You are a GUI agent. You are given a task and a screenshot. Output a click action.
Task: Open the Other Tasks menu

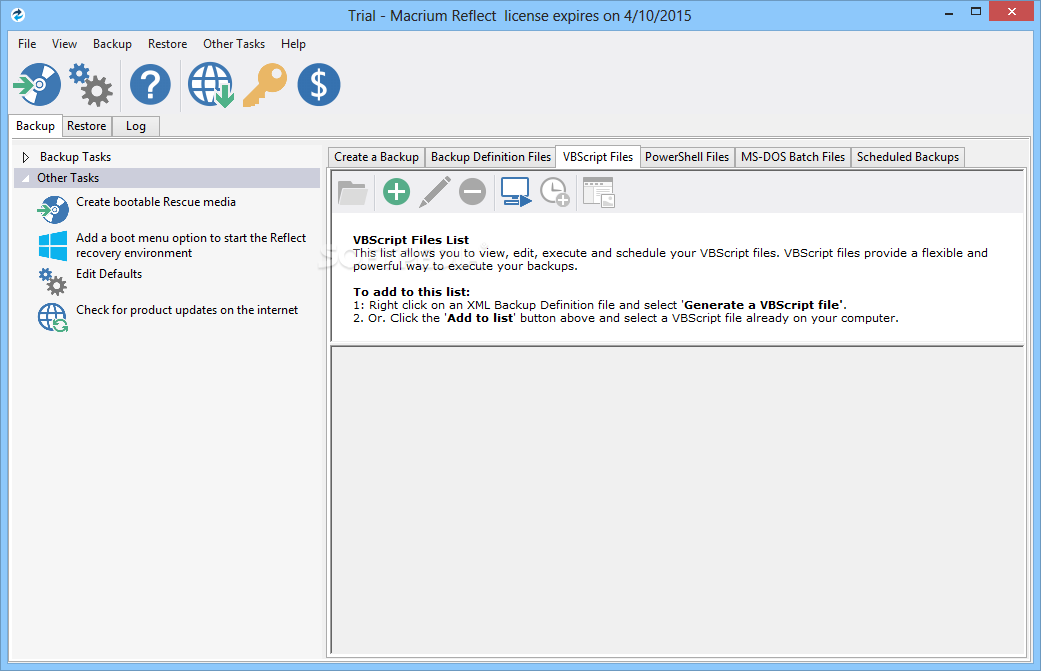click(x=234, y=44)
